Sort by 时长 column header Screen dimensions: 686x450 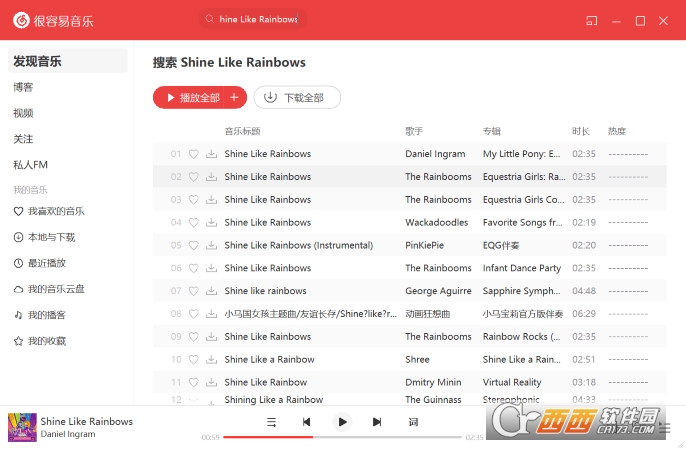(x=581, y=131)
